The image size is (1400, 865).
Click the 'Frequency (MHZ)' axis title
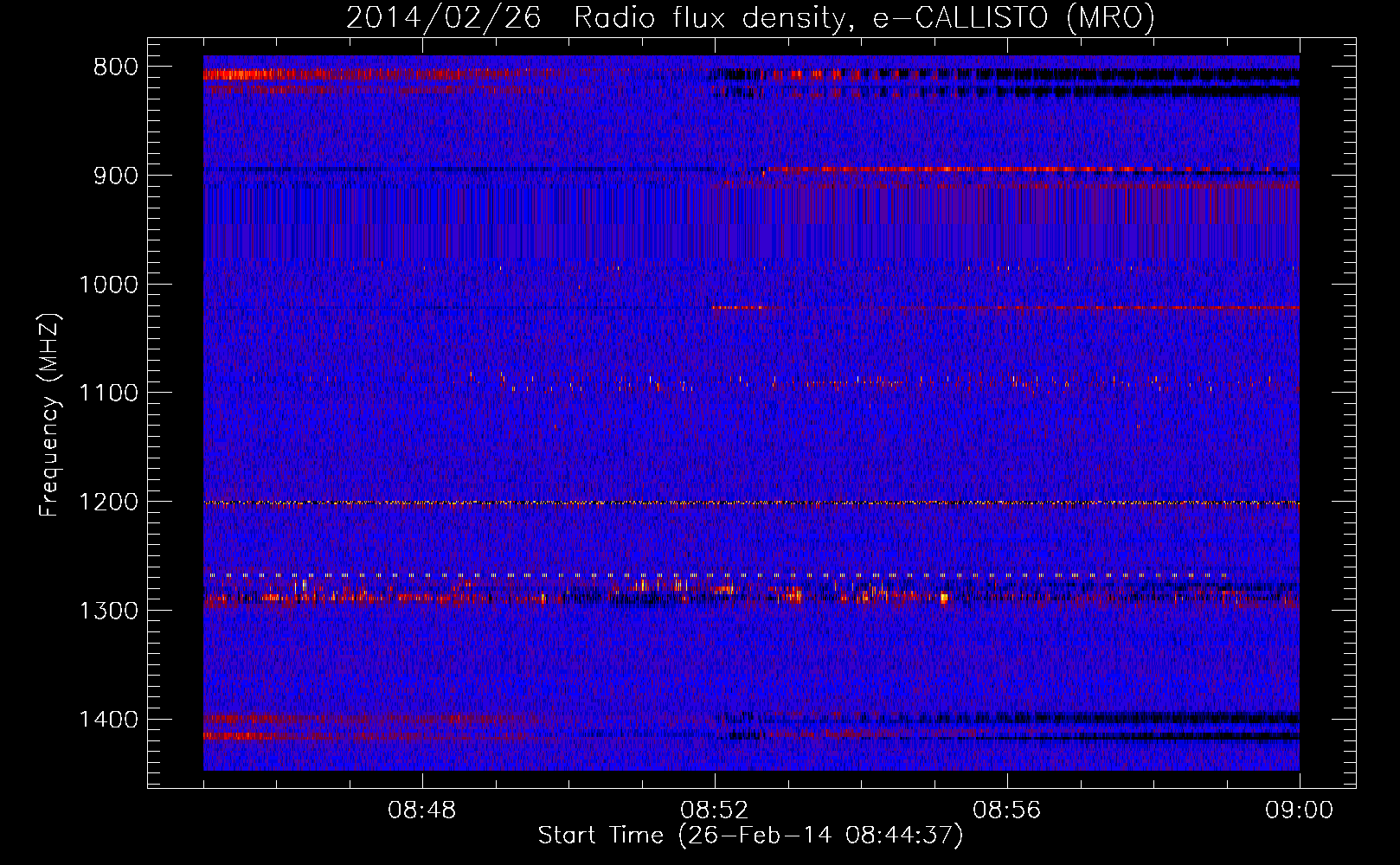49,415
